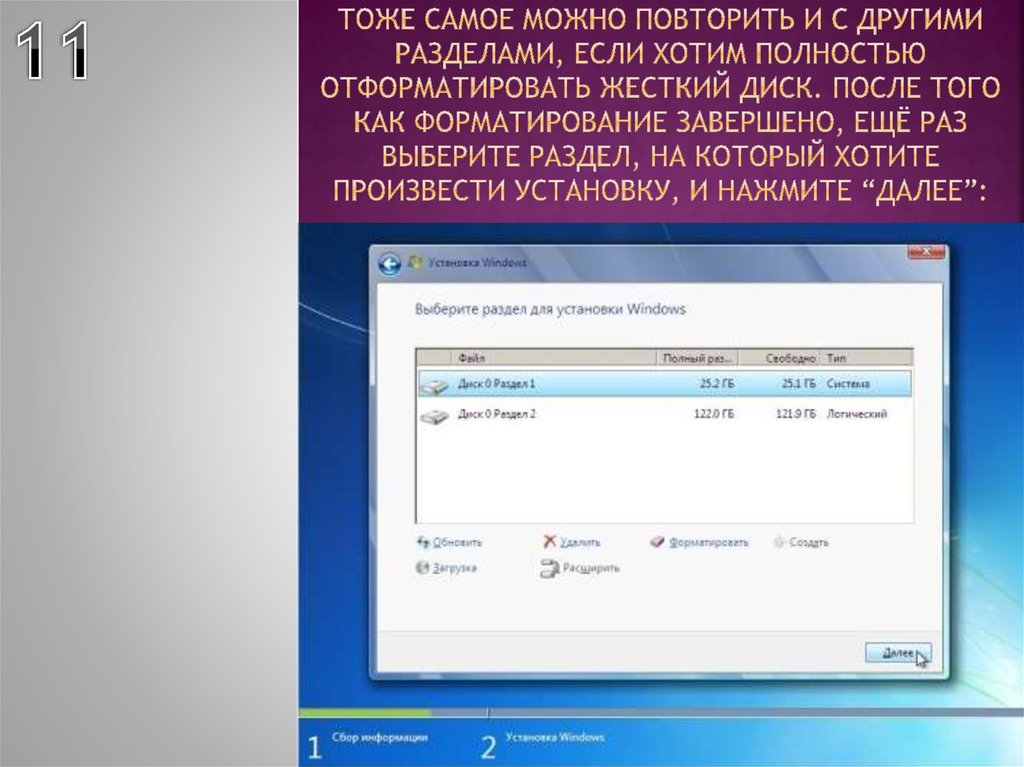1024x767 pixels.
Task: Click the Полный раз... column header
Action: [x=697, y=358]
